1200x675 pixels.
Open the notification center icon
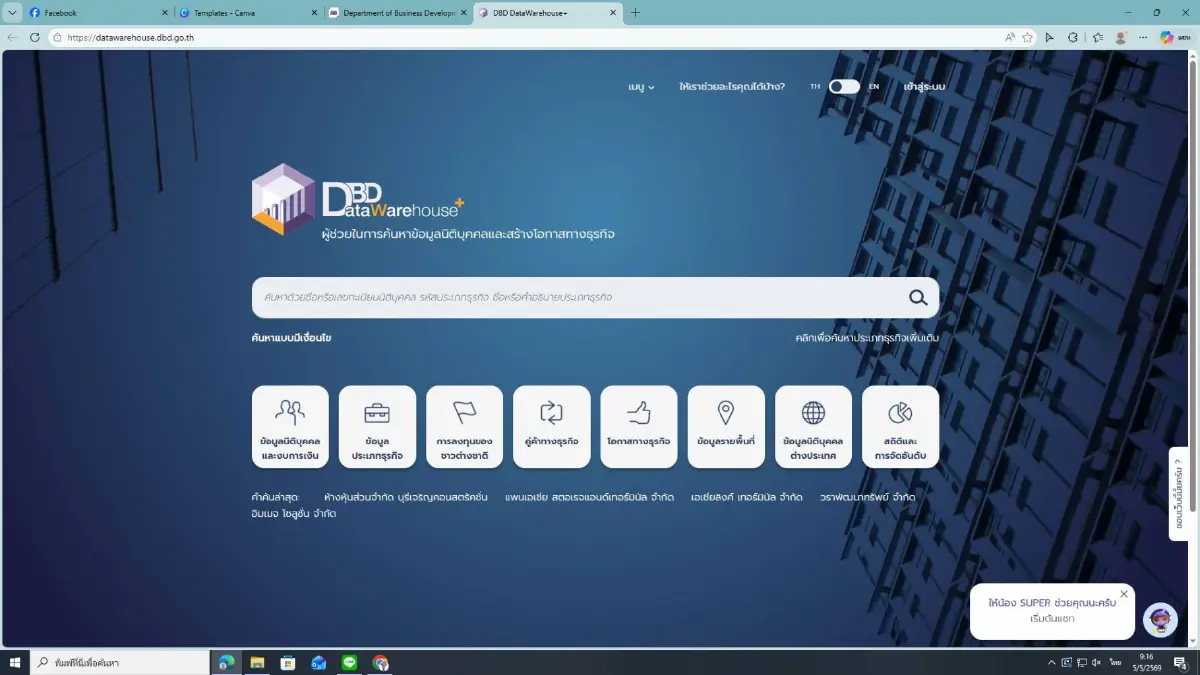(1180, 662)
